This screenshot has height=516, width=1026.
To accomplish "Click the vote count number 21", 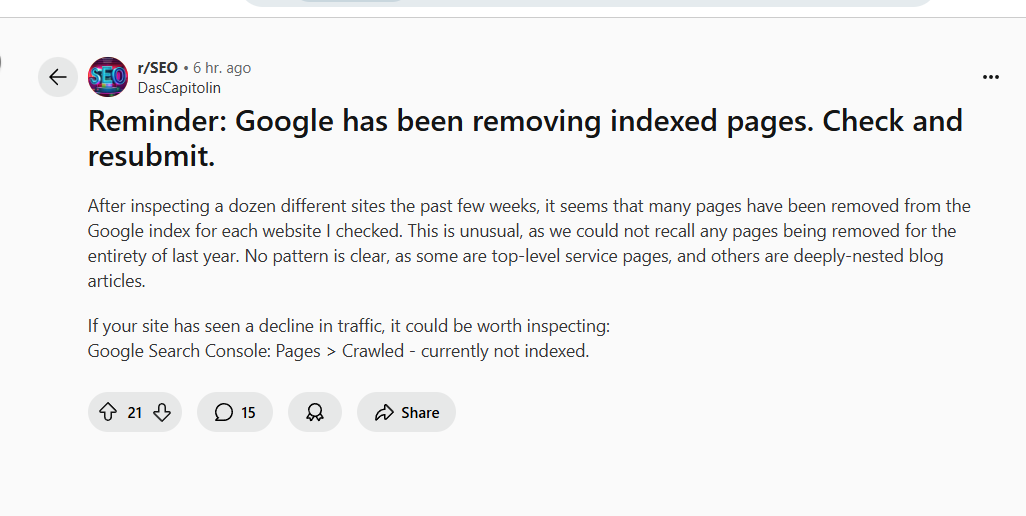I will [135, 412].
